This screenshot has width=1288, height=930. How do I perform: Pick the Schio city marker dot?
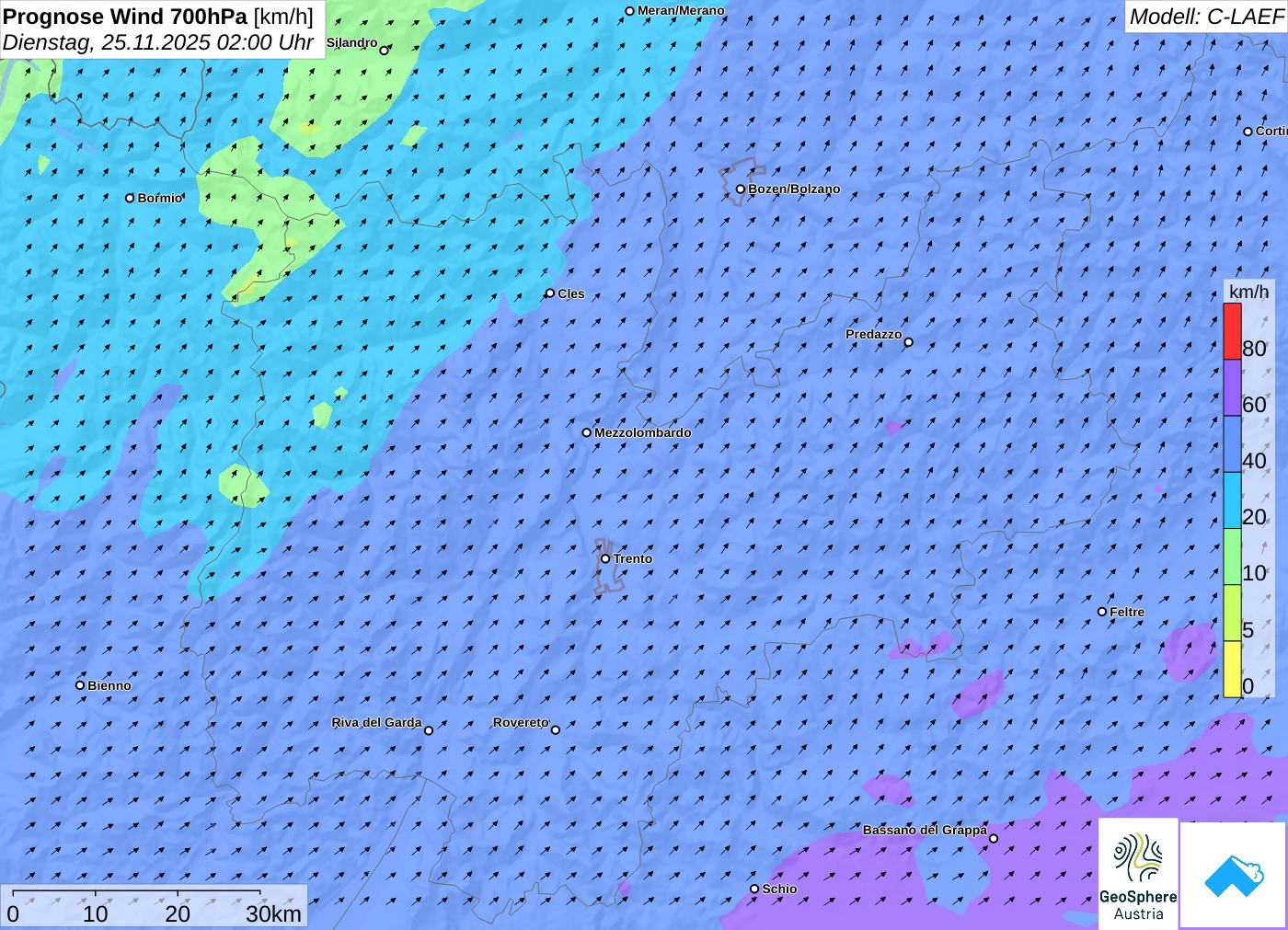pos(754,889)
